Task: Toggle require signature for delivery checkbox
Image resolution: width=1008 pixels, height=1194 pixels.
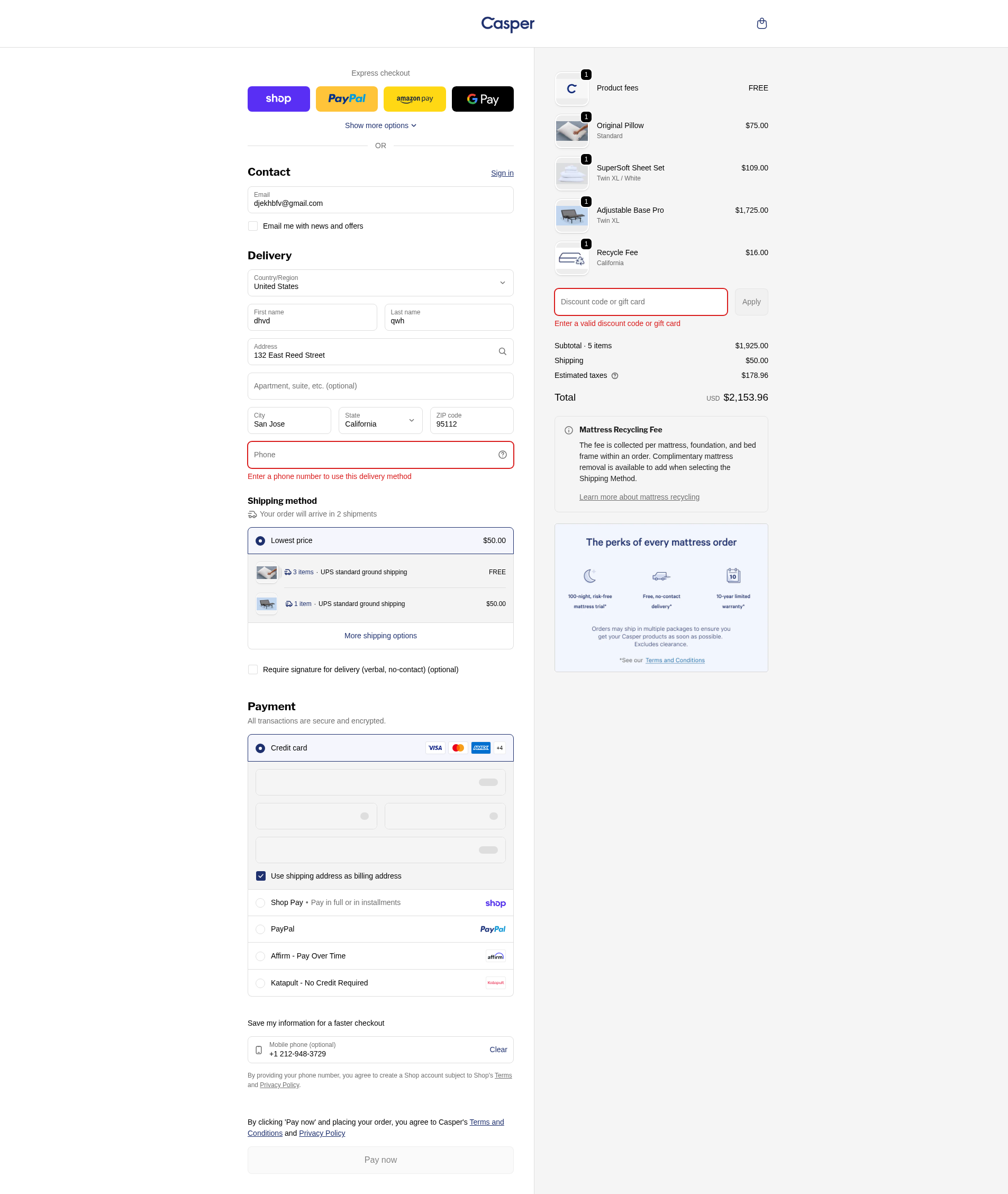Action: [x=252, y=670]
